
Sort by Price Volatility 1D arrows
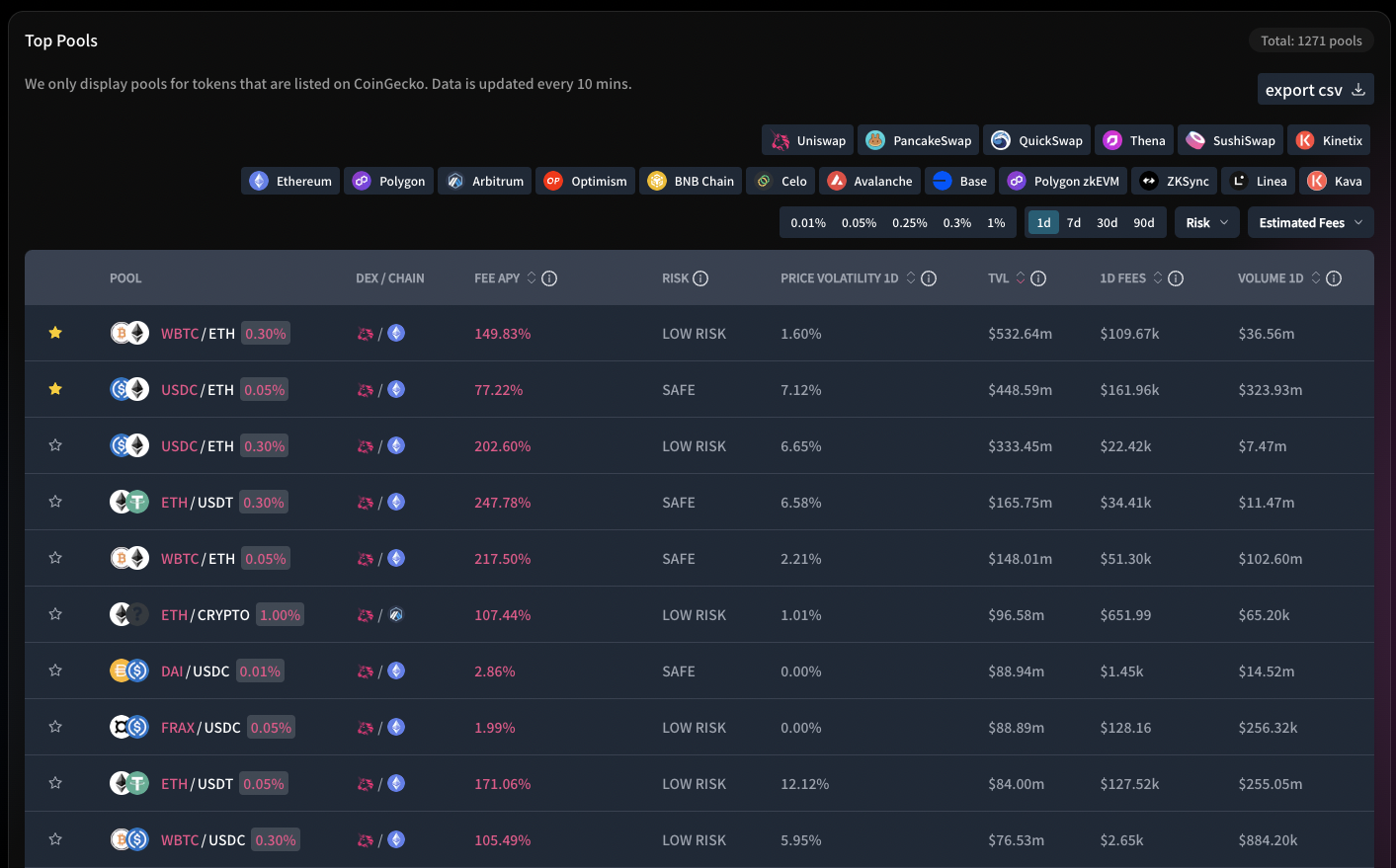(911, 278)
